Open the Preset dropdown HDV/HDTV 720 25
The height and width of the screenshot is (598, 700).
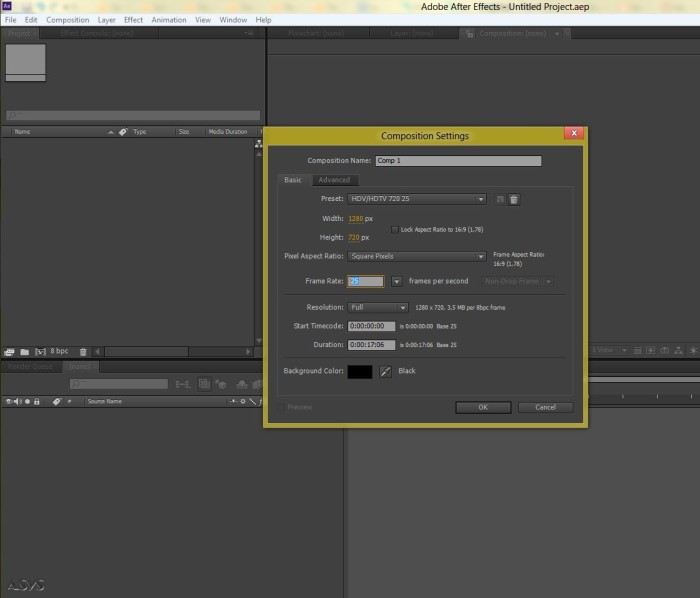tap(416, 199)
